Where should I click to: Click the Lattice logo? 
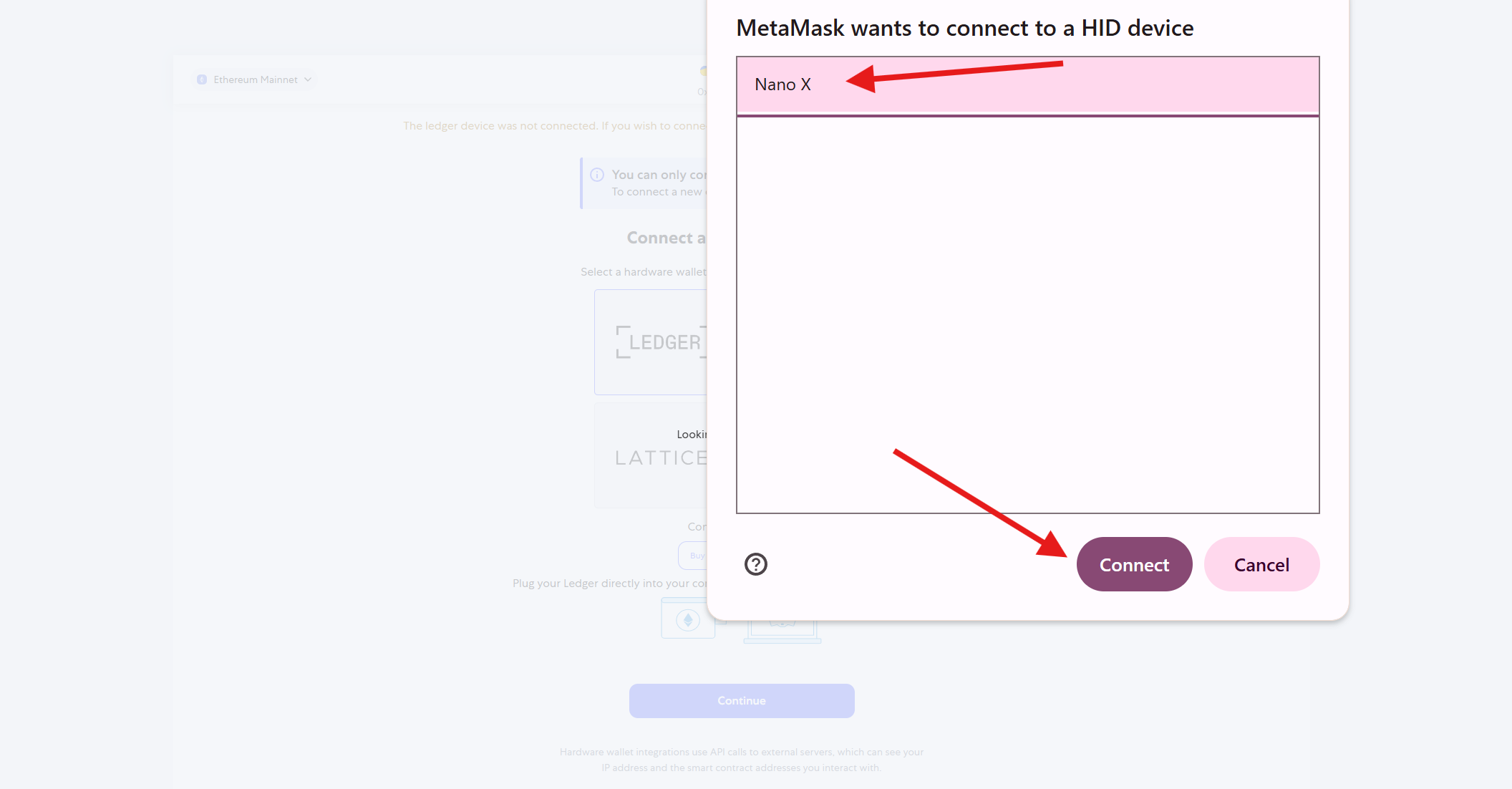click(659, 458)
